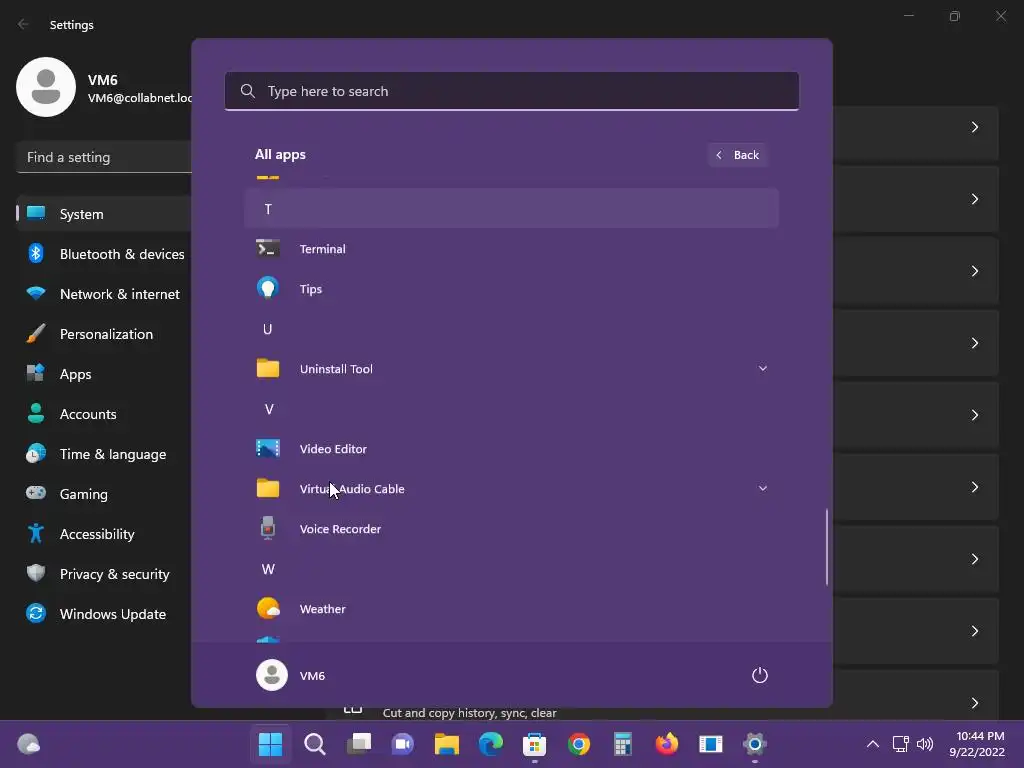Screen dimensions: 1024x768
Task: Open taskbar Search
Action: 315,744
